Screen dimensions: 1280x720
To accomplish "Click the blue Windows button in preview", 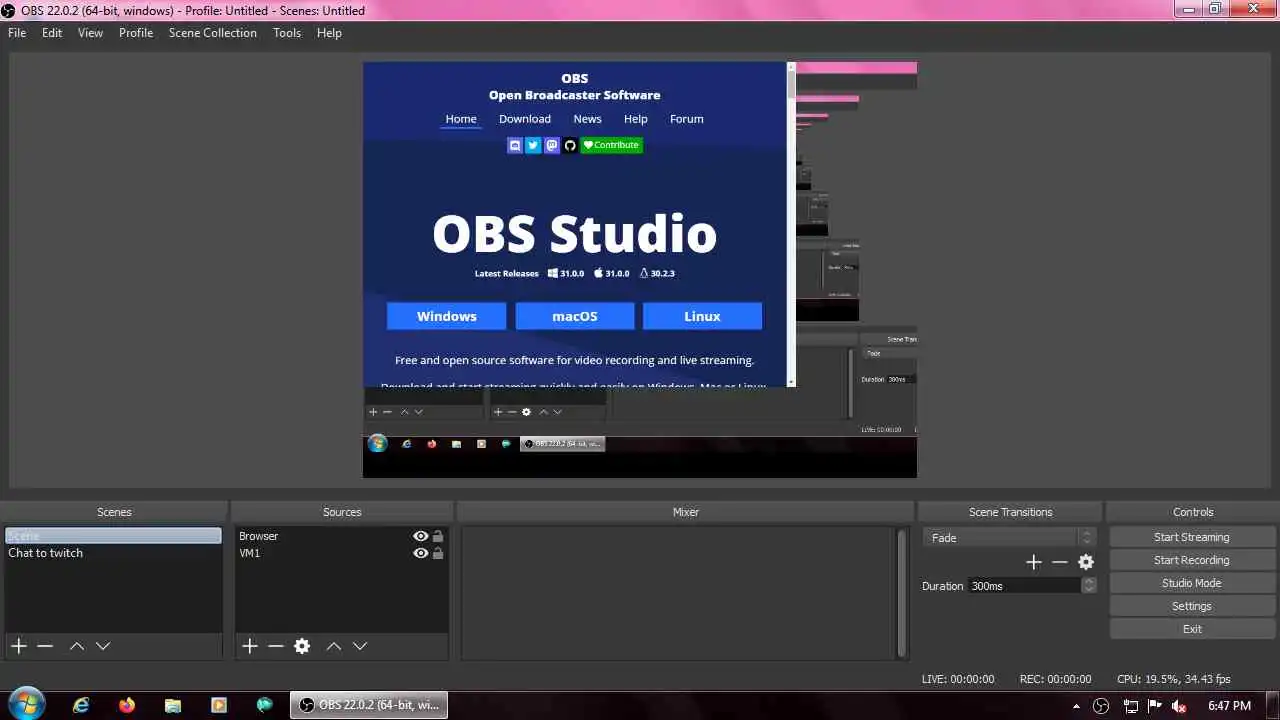I will 446,316.
